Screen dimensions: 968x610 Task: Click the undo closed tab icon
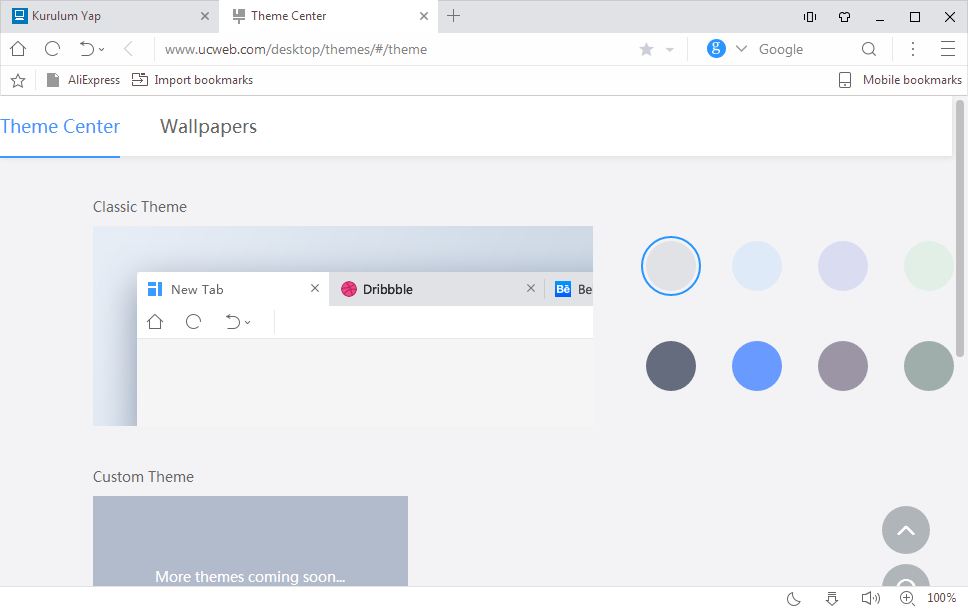86,49
